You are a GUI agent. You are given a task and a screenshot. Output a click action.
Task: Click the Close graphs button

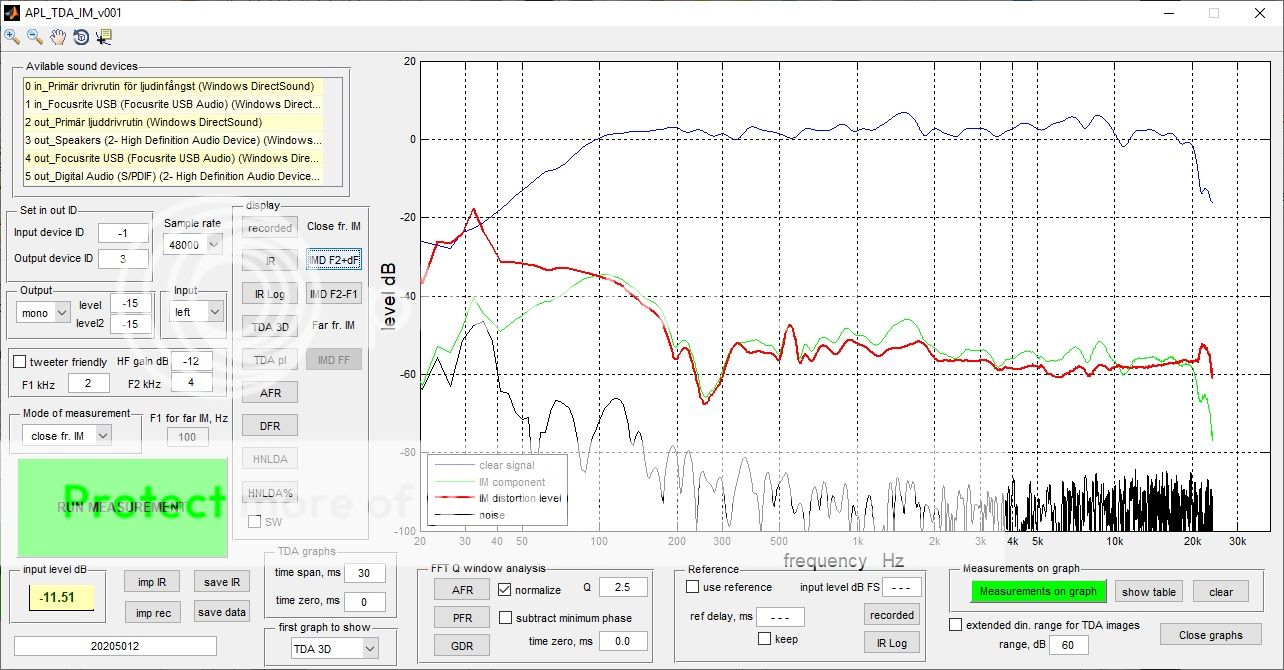(1212, 634)
